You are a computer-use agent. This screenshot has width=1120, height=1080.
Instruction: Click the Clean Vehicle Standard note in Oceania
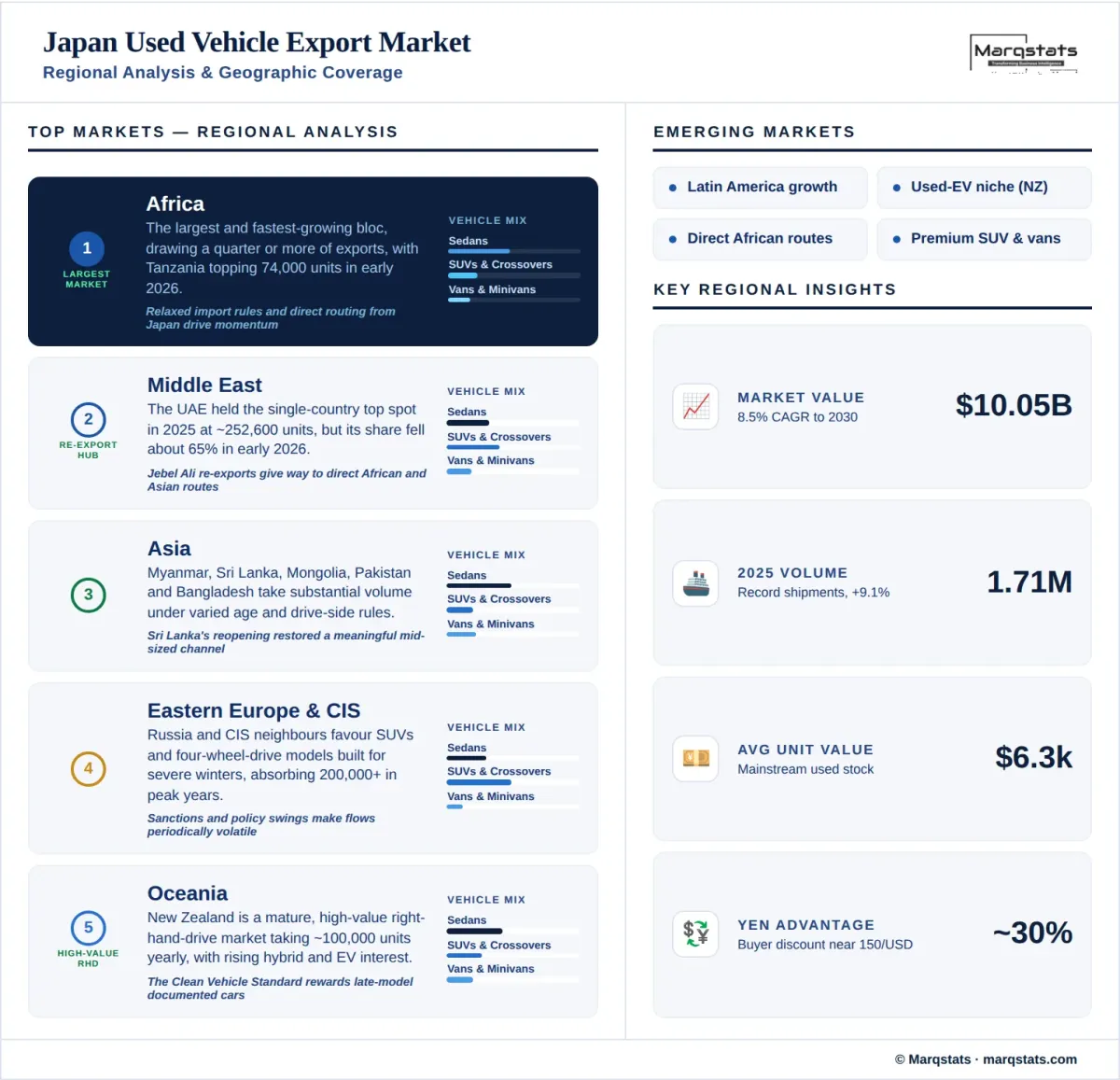coord(280,989)
